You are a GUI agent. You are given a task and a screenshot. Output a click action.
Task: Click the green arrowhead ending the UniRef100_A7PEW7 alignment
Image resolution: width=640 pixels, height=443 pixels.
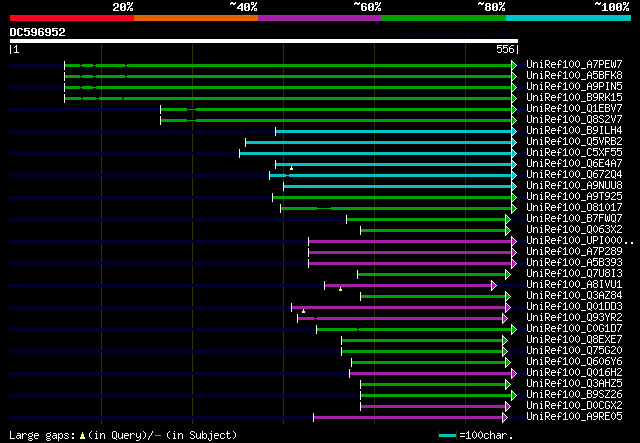coord(514,65)
